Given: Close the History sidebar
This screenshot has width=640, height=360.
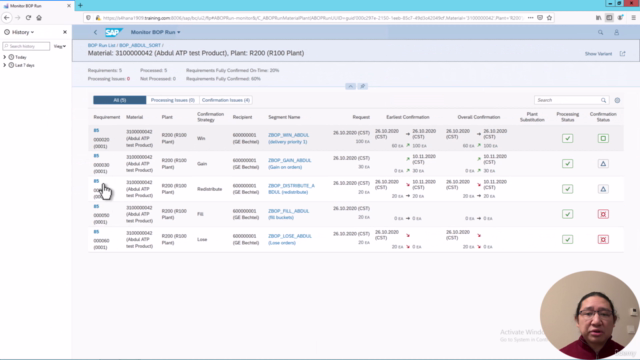Looking at the screenshot, I should (64, 32).
